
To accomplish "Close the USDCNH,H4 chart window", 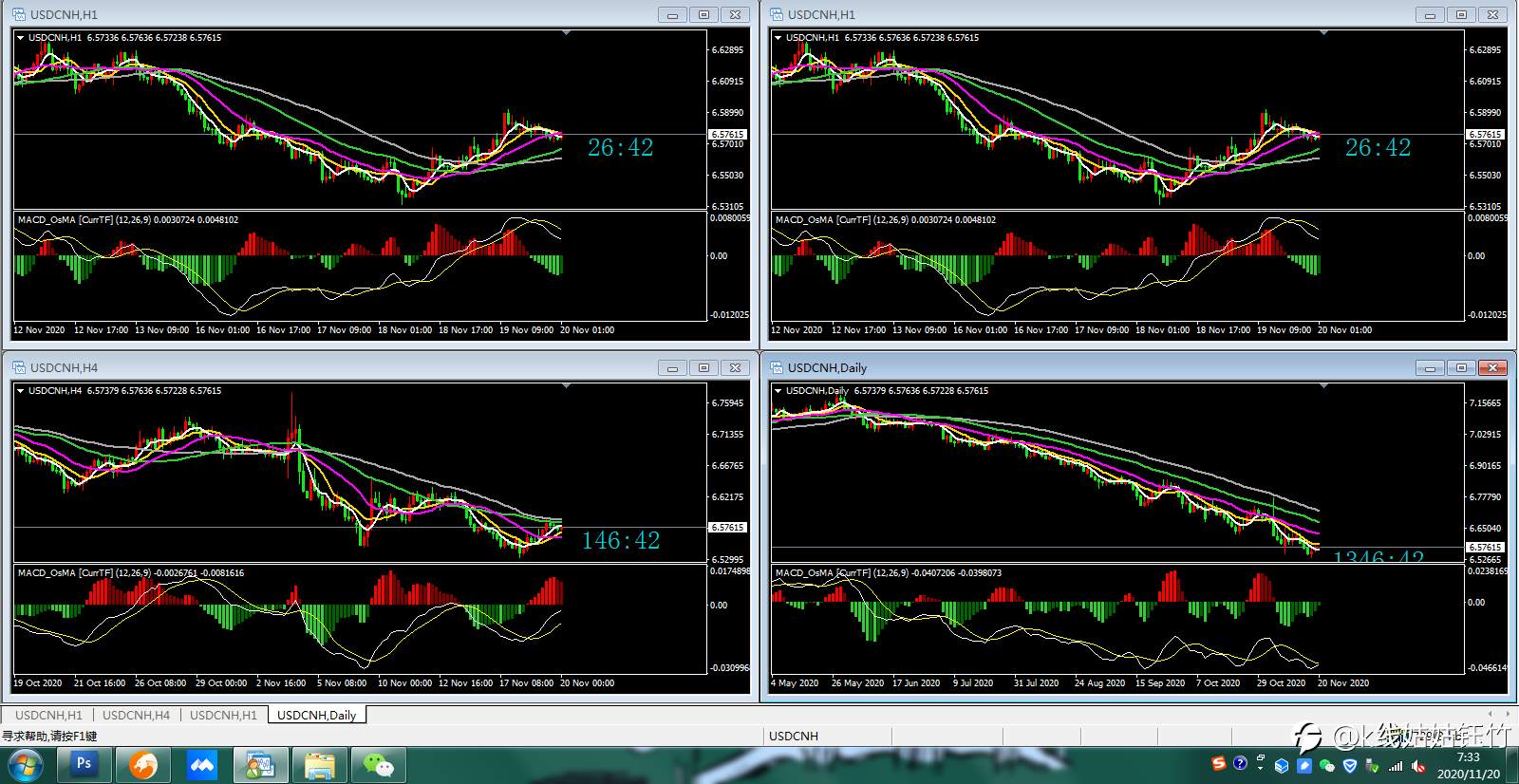I will (x=735, y=367).
